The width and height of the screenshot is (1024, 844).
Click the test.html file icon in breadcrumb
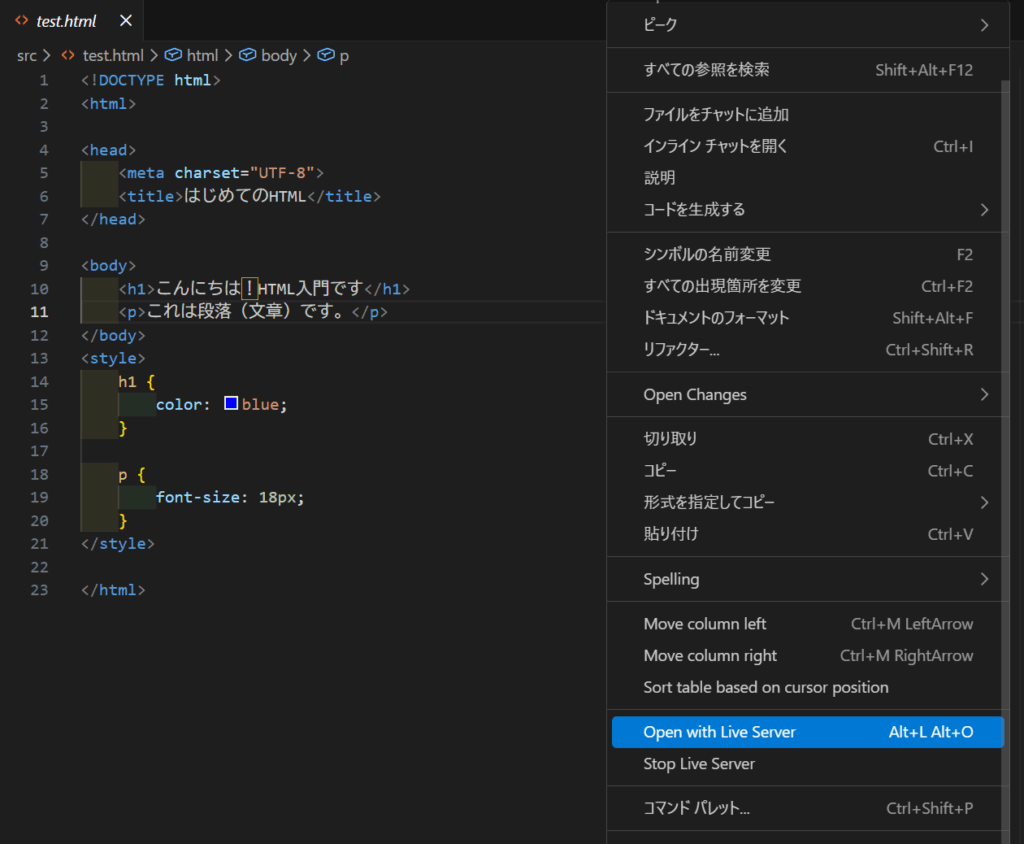point(68,56)
